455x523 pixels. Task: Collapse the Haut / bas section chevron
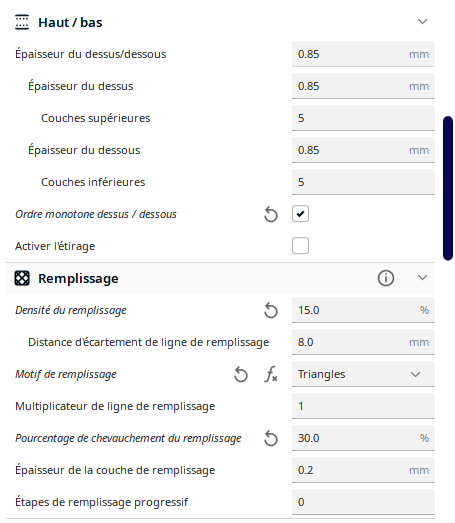pyautogui.click(x=422, y=22)
